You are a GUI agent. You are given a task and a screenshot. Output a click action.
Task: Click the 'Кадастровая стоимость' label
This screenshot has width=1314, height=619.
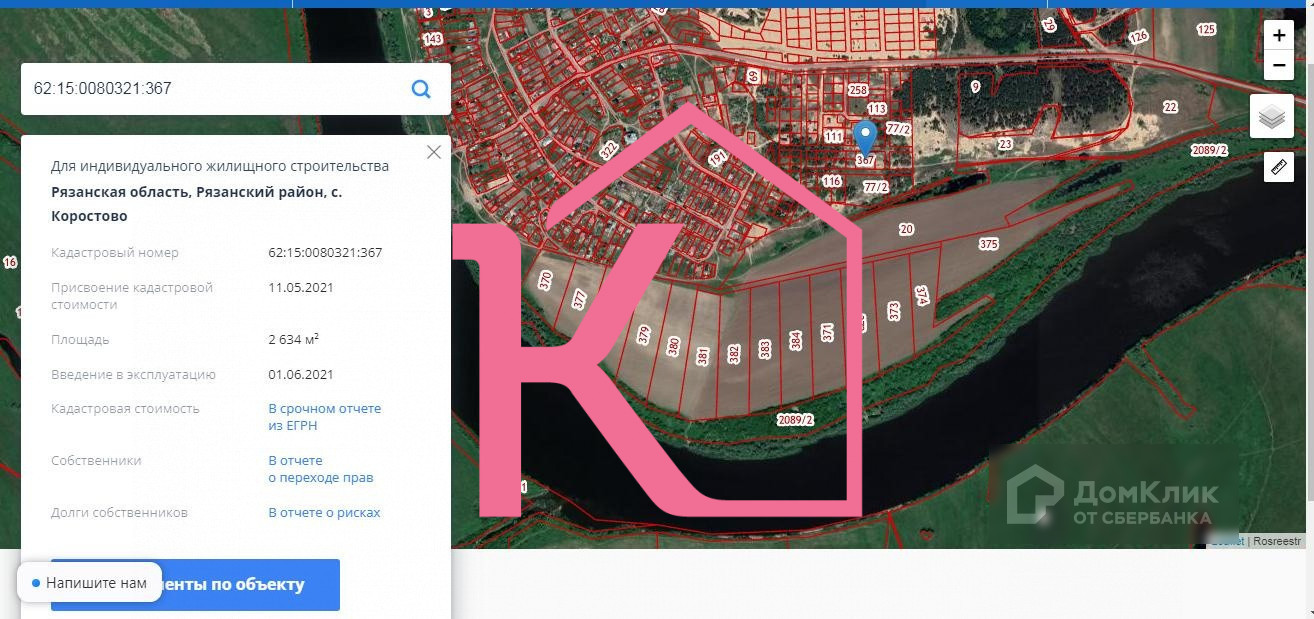(125, 408)
